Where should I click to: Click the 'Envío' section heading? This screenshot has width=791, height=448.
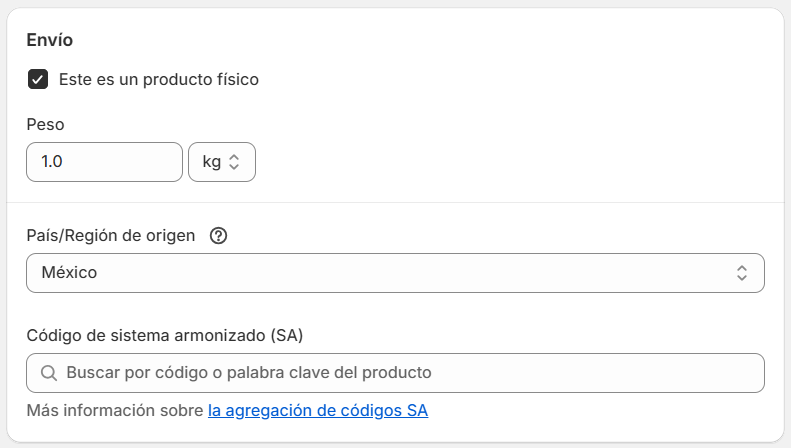(49, 40)
